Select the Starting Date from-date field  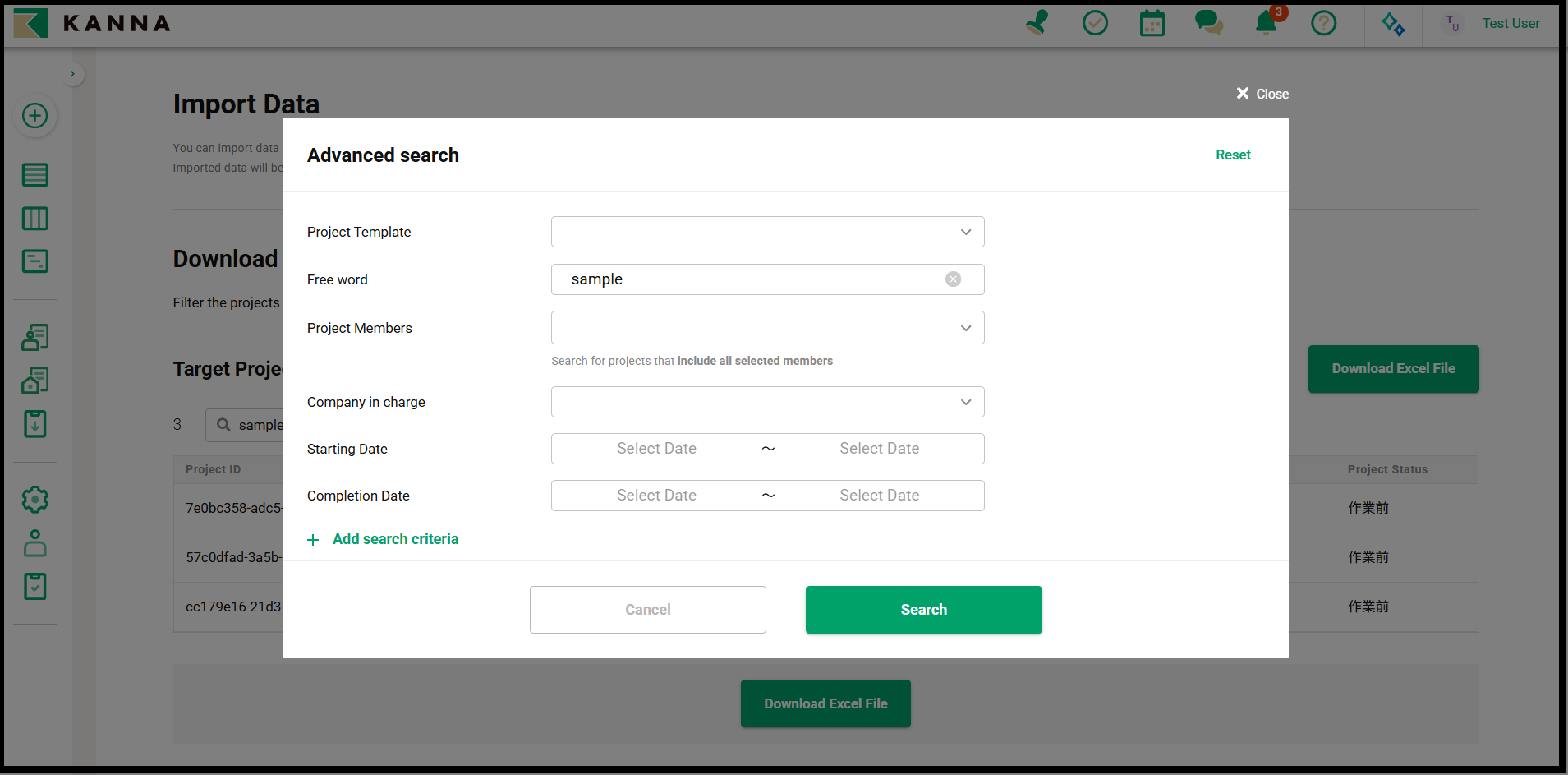point(656,449)
